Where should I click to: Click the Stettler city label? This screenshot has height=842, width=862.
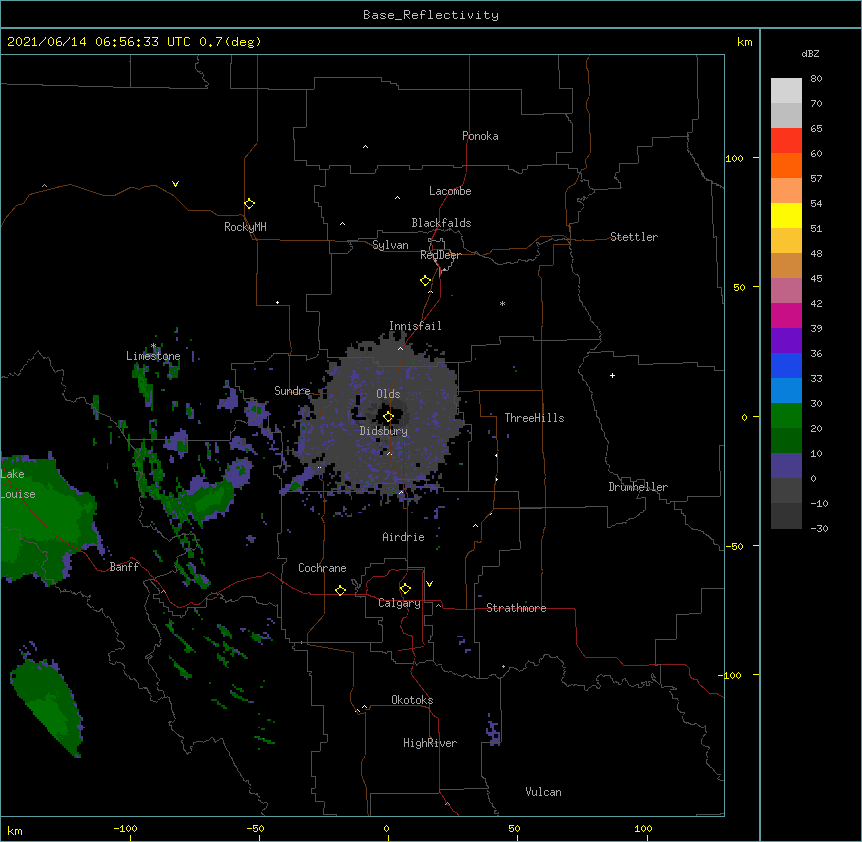click(634, 237)
